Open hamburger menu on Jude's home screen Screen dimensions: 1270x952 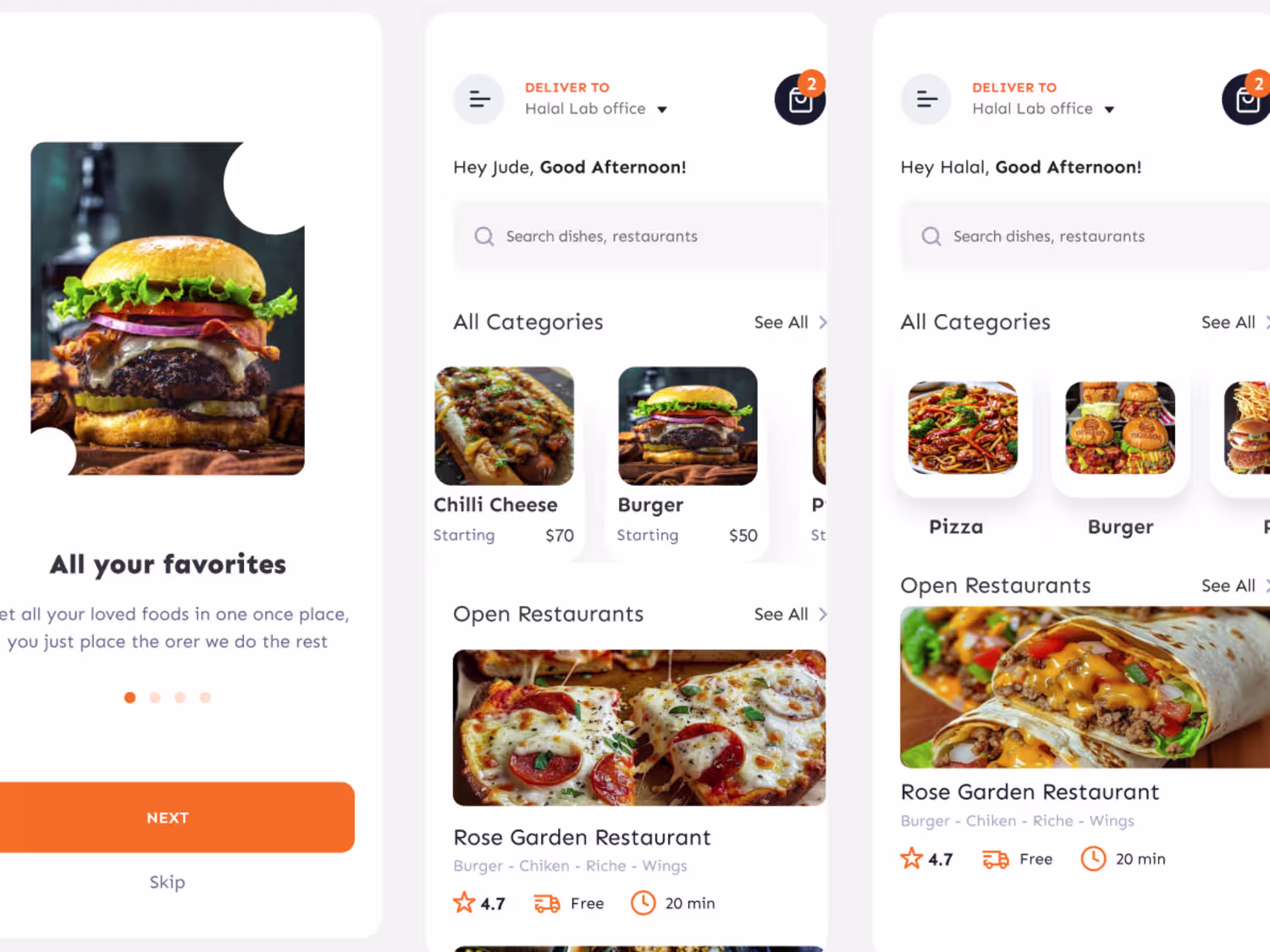478,100
